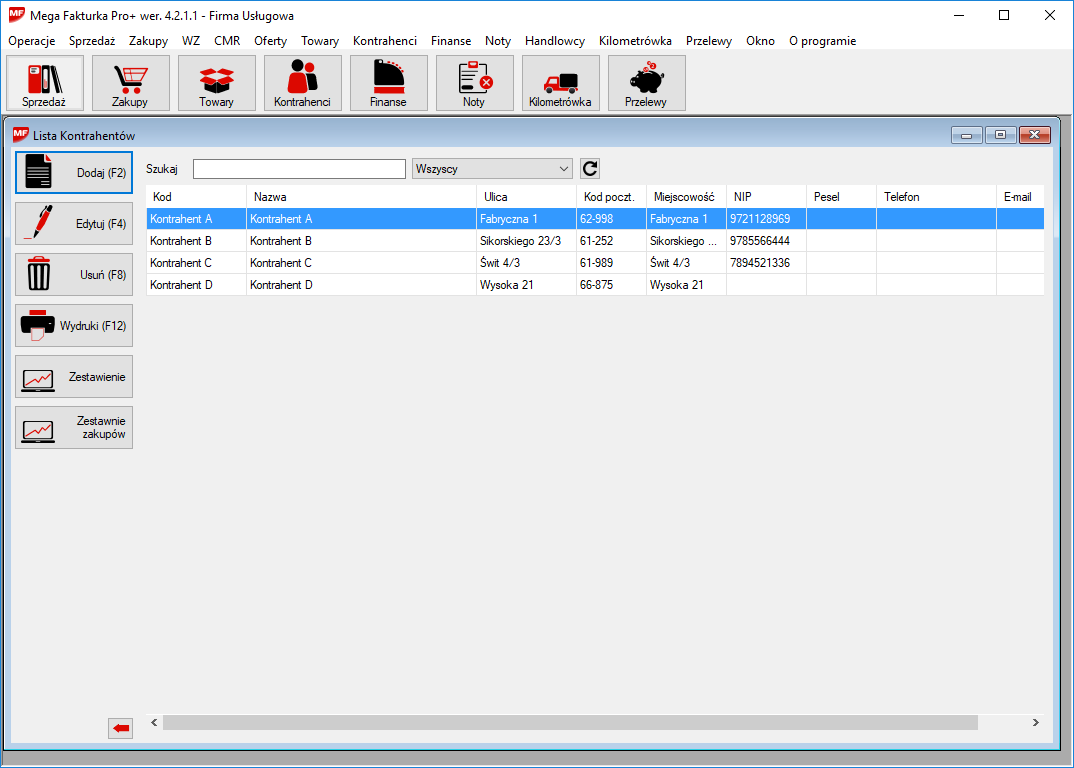Click the horizontal scrollbar right arrow

point(1035,722)
